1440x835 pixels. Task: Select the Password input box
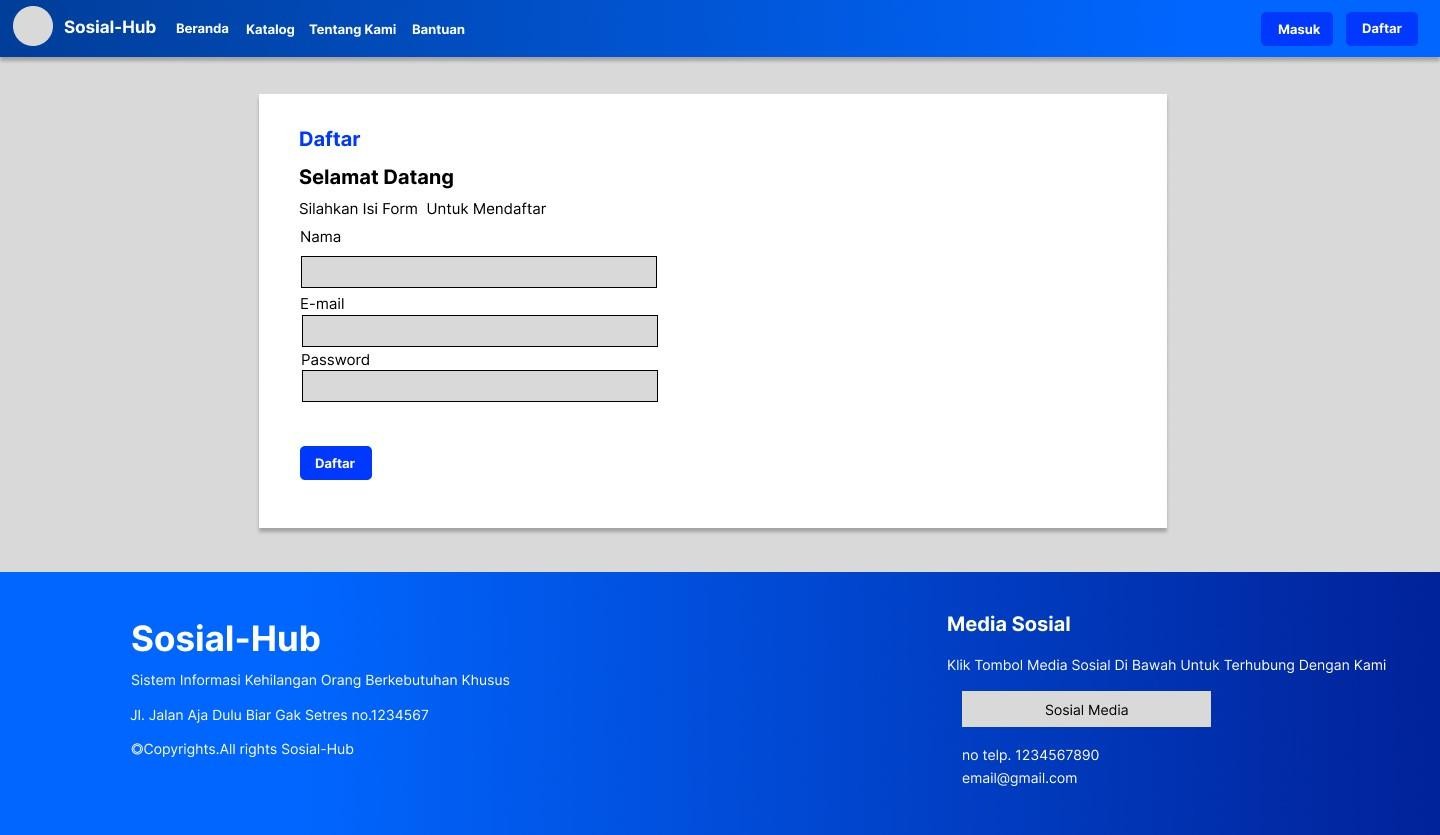(479, 386)
